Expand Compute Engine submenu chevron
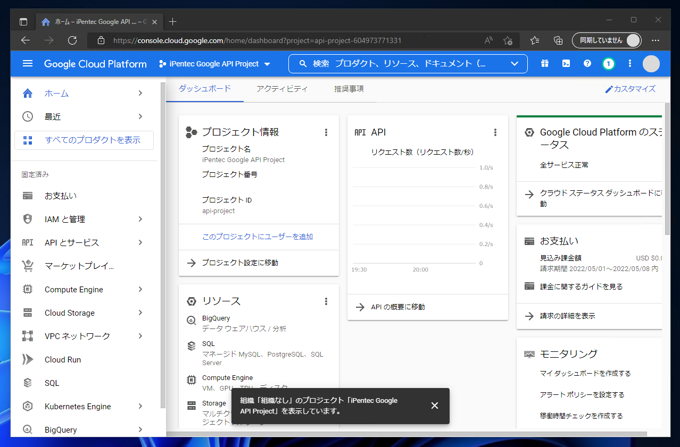This screenshot has height=447, width=680. point(140,289)
